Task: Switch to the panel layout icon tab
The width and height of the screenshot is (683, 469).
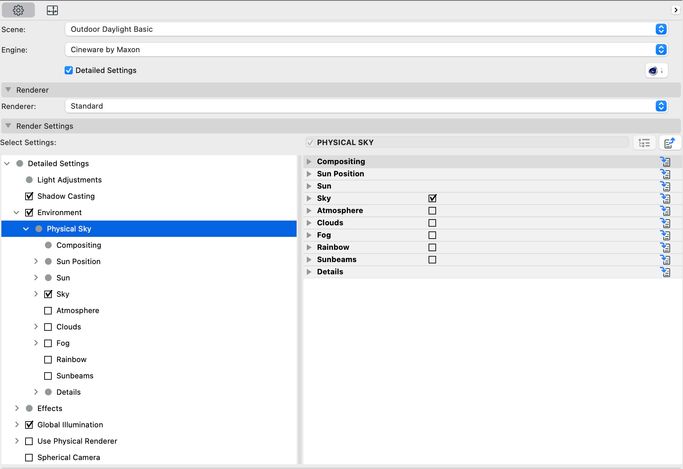Action: [52, 10]
